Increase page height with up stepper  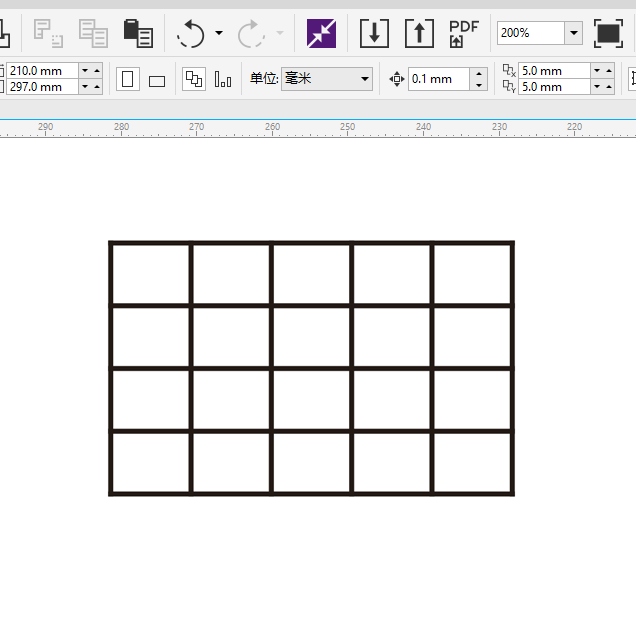(x=97, y=86)
